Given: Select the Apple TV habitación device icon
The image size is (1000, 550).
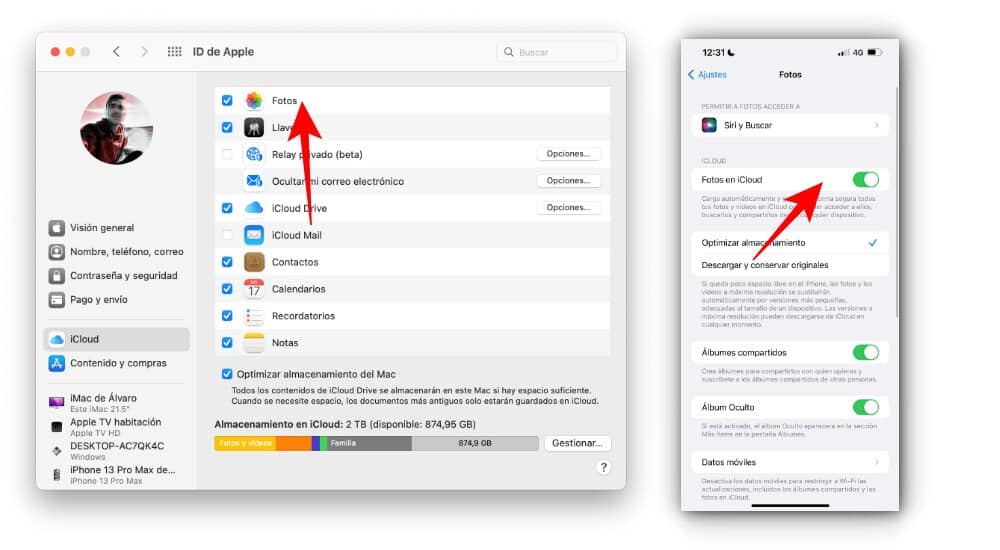Looking at the screenshot, I should coord(57,427).
